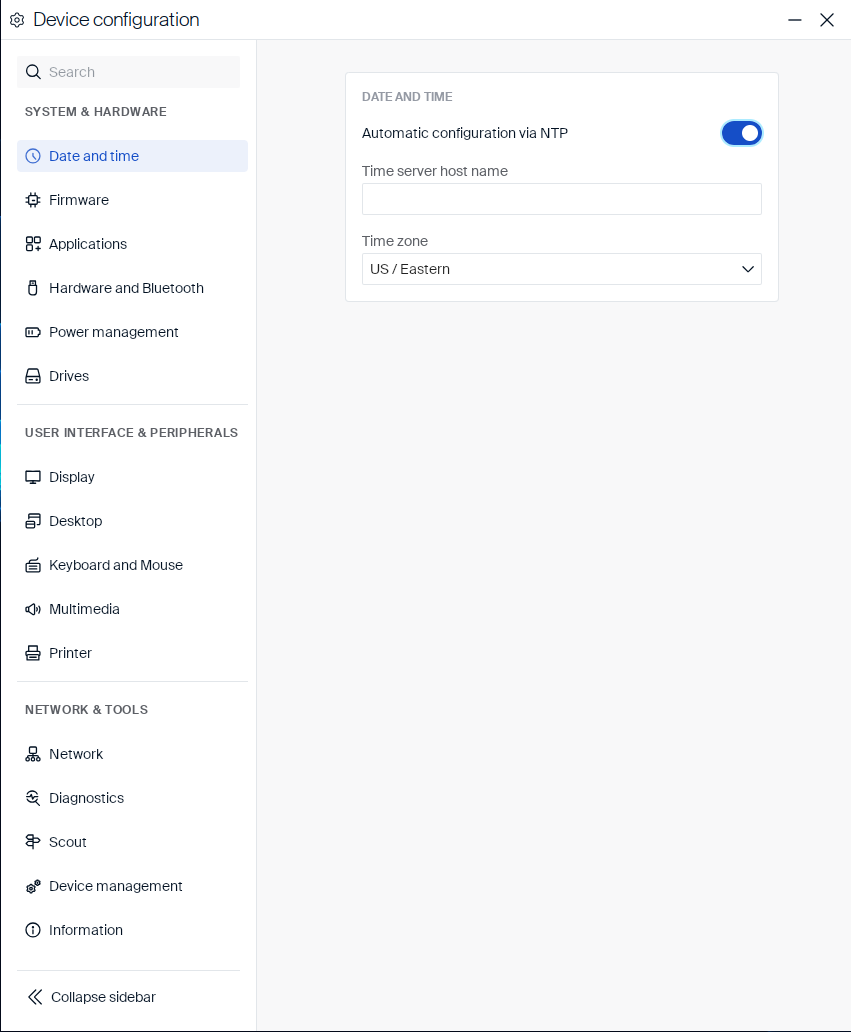
Task: Click the Time server host name field
Action: [x=561, y=199]
